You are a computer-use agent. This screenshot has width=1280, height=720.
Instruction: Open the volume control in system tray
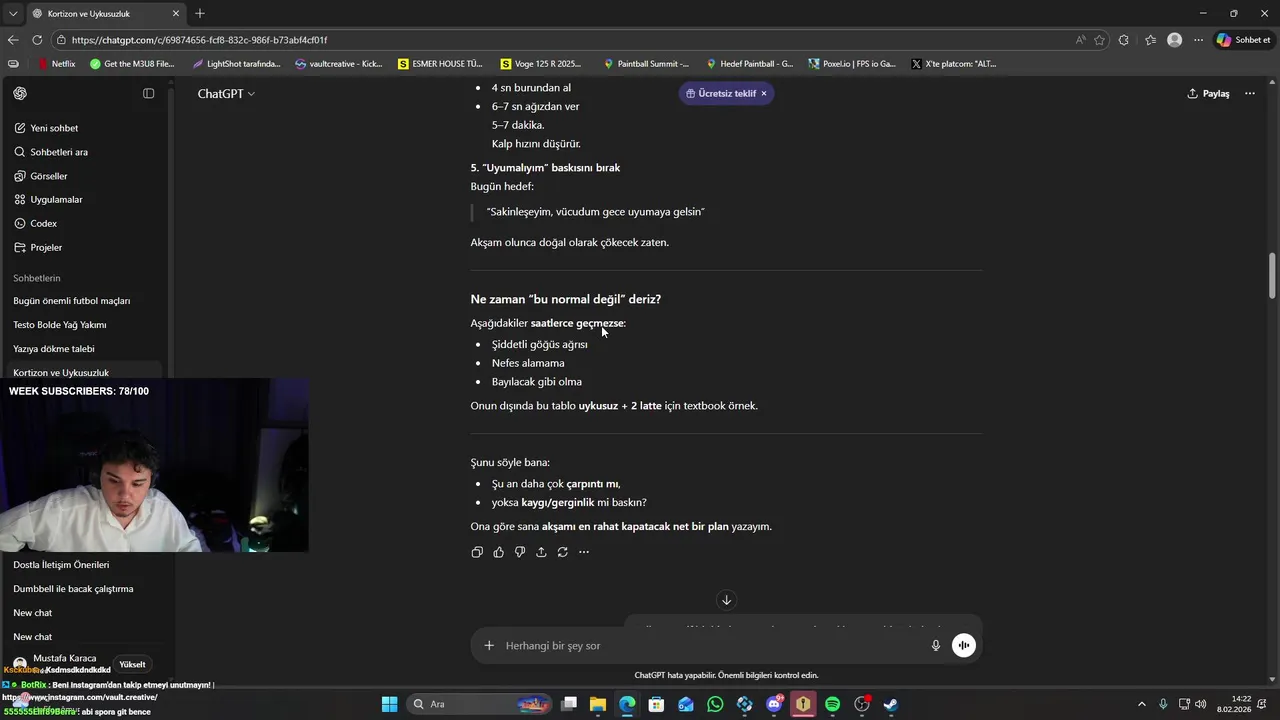pos(1200,704)
